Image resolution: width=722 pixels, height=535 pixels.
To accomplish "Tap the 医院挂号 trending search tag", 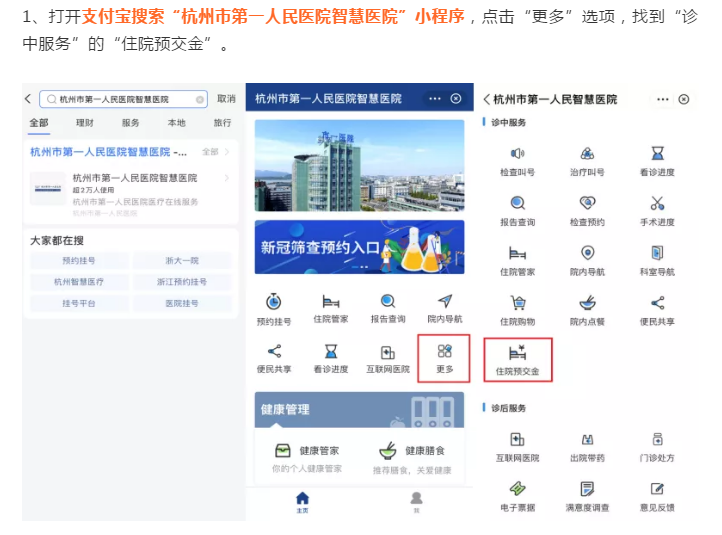I will pyautogui.click(x=182, y=303).
